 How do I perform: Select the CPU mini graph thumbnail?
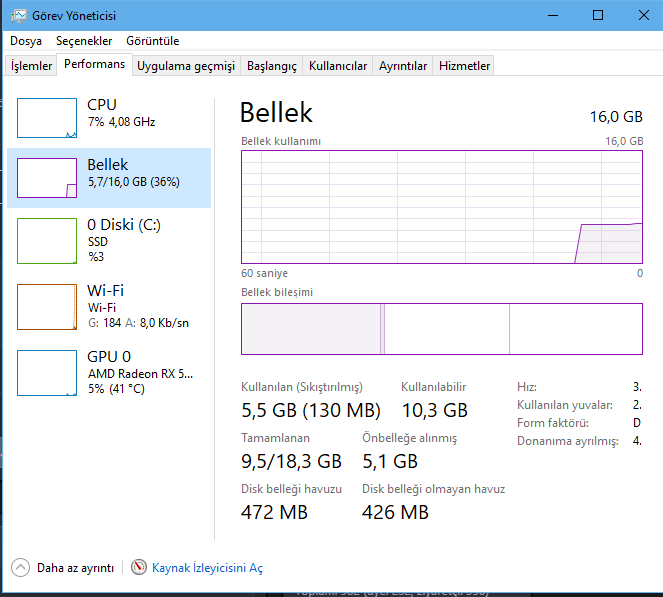click(47, 118)
